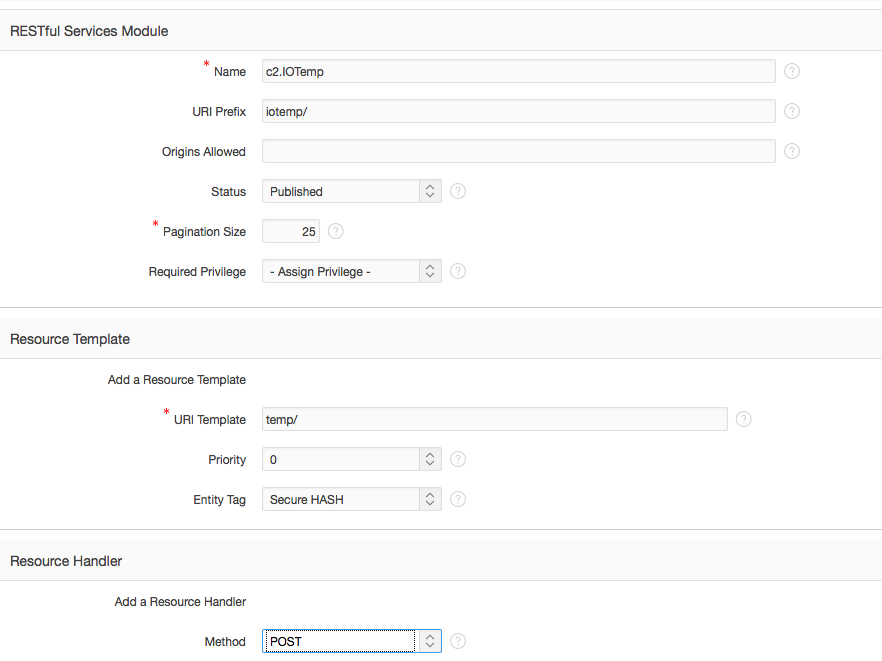Click the Pagination Size help icon
Image resolution: width=882 pixels, height=661 pixels.
pos(336,231)
